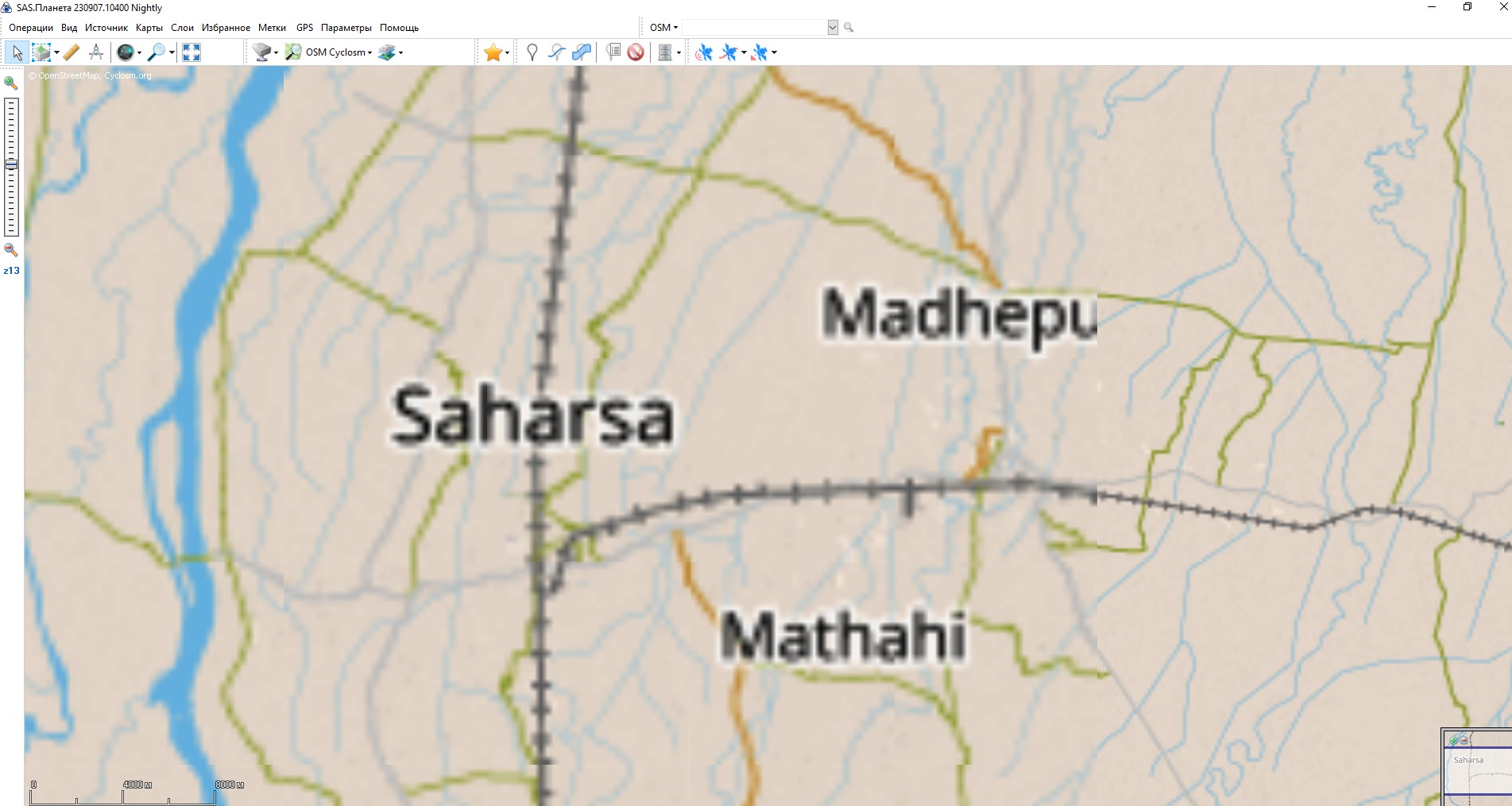The height and width of the screenshot is (806, 1512).
Task: Click the minimap green plus zoom button
Action: coord(1453,740)
